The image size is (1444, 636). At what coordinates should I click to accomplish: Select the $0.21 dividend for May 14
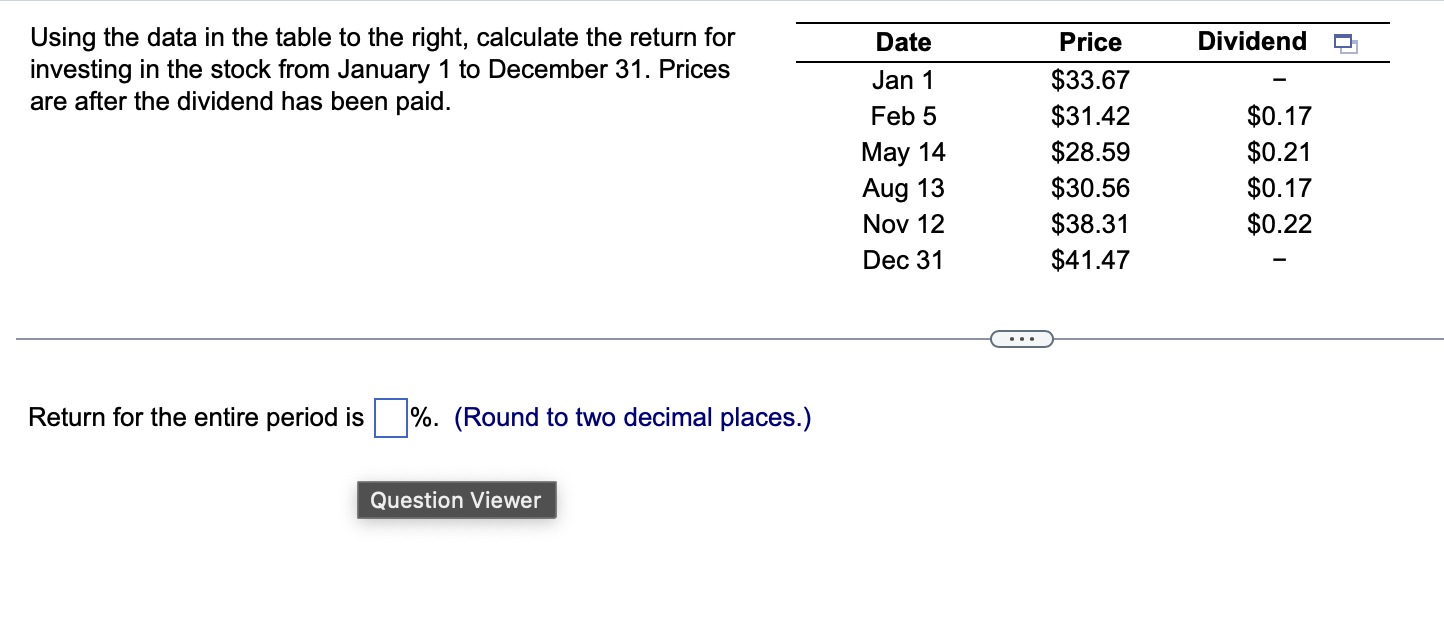coord(1279,152)
